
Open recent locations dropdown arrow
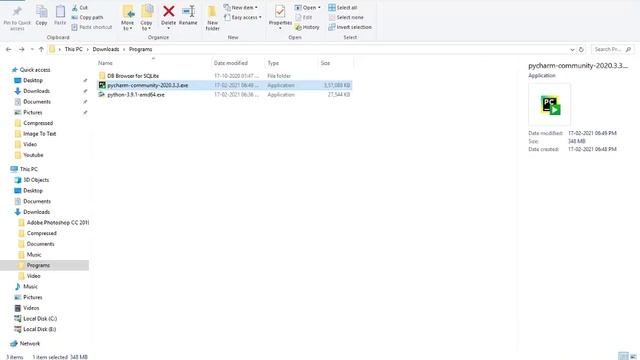click(x=32, y=49)
